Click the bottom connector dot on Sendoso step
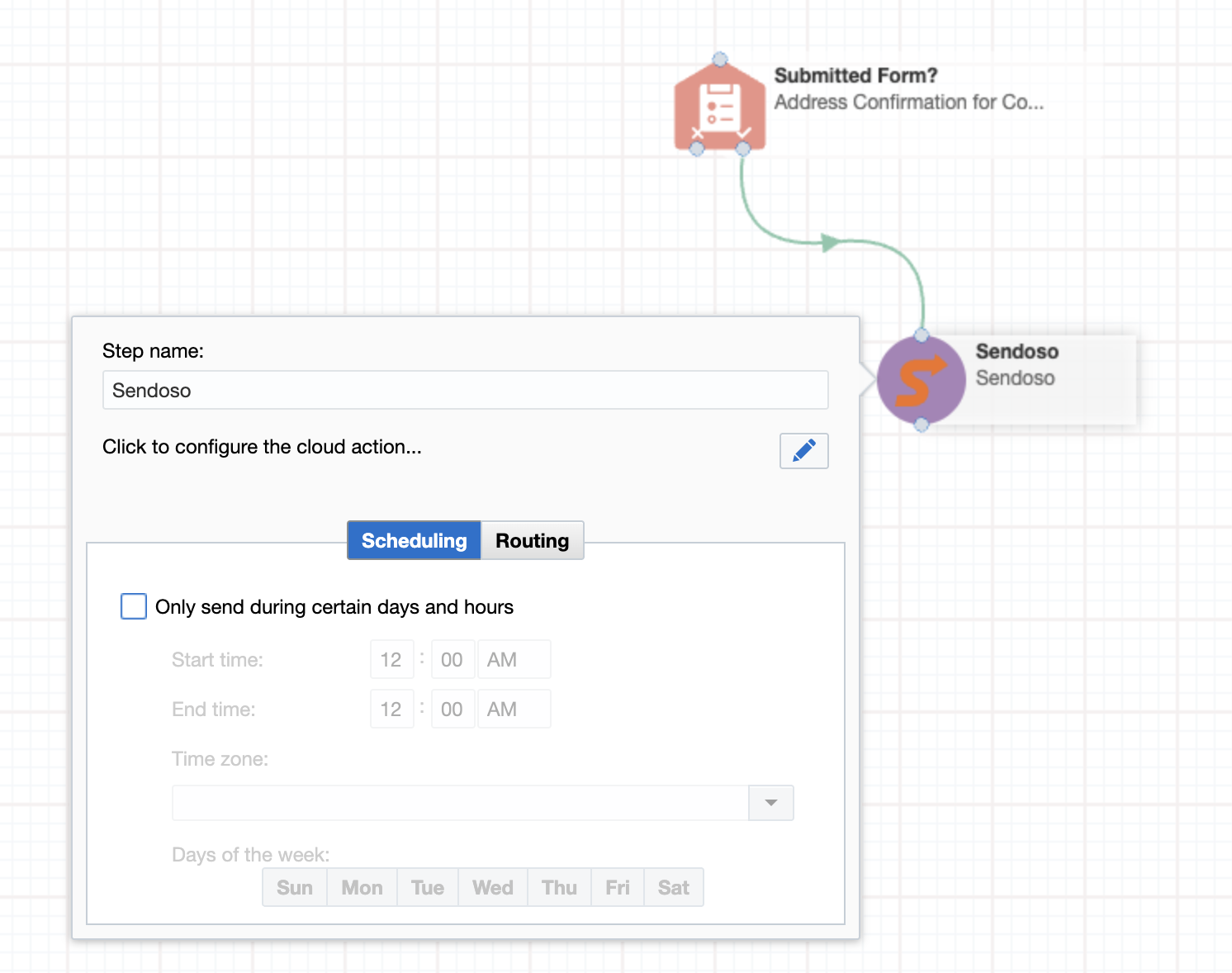Viewport: 1232px width, 973px height. tap(922, 425)
